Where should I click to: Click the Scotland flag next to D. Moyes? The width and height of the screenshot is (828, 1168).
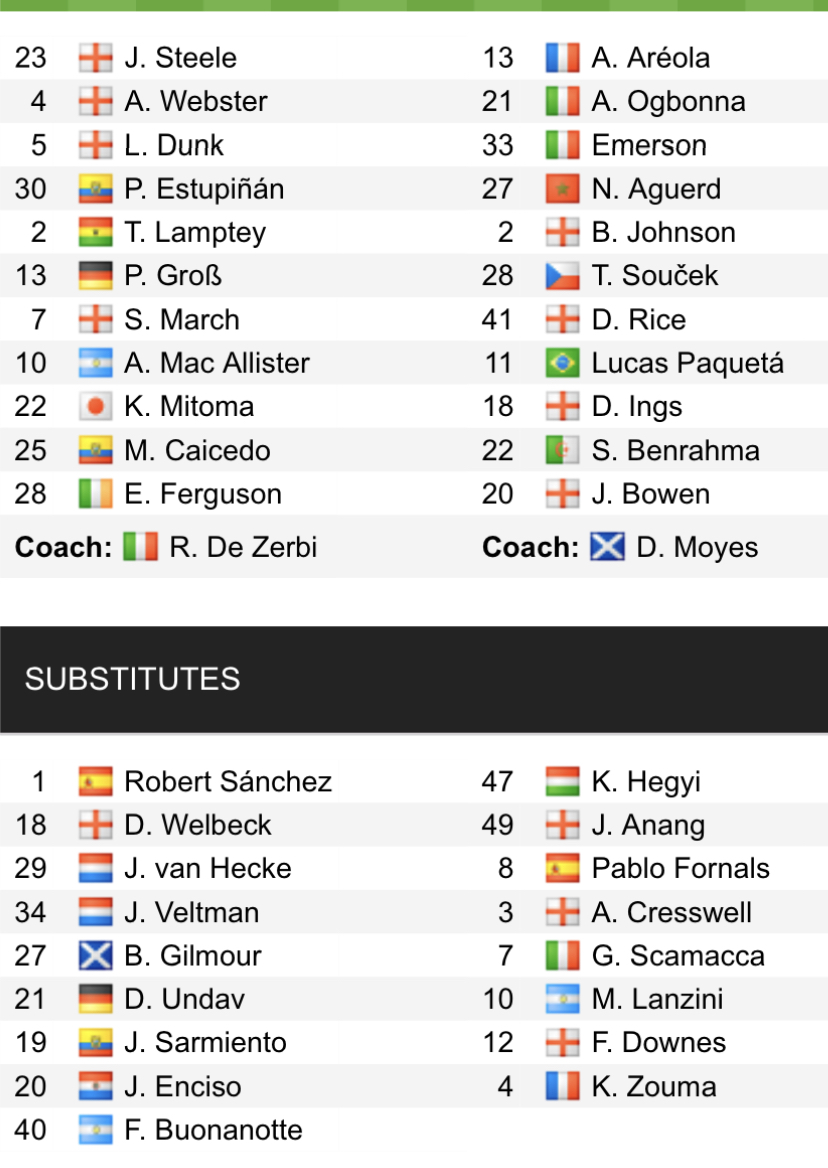607,547
